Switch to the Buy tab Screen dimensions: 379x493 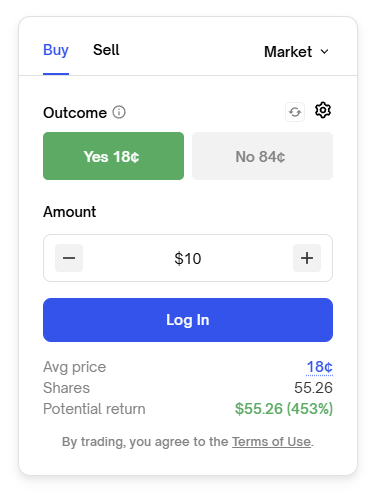pos(56,50)
